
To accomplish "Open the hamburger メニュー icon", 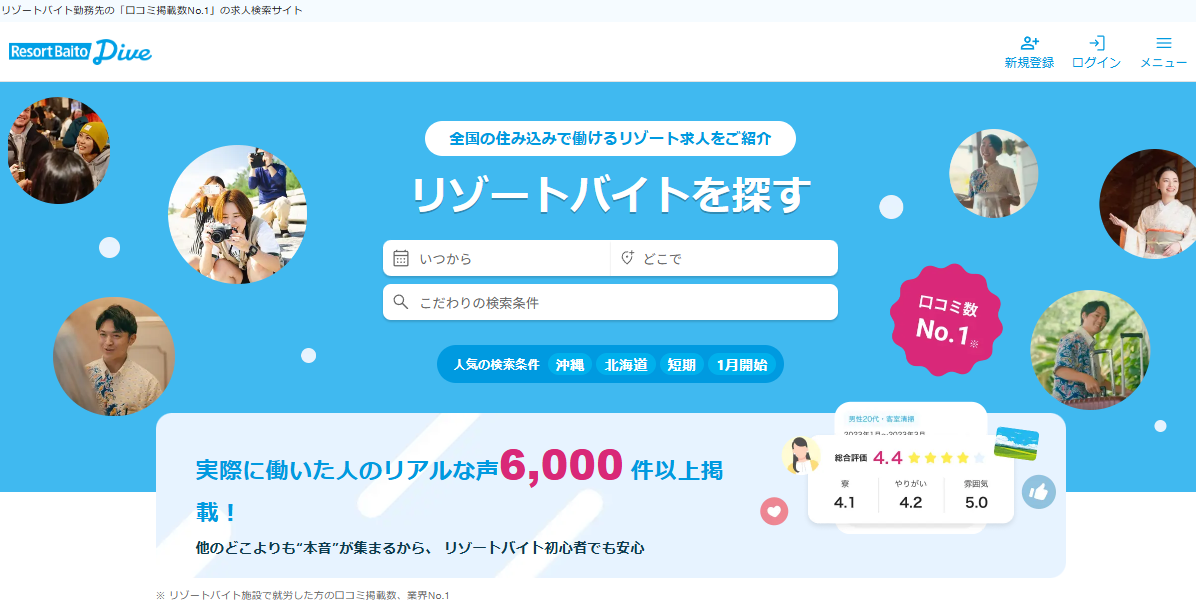I will (x=1163, y=43).
